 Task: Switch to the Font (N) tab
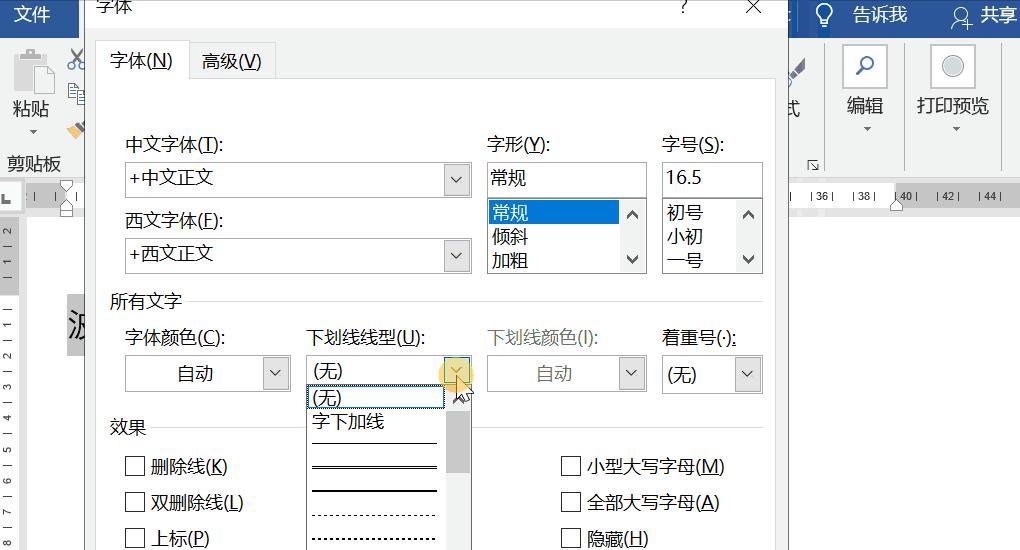[x=142, y=60]
